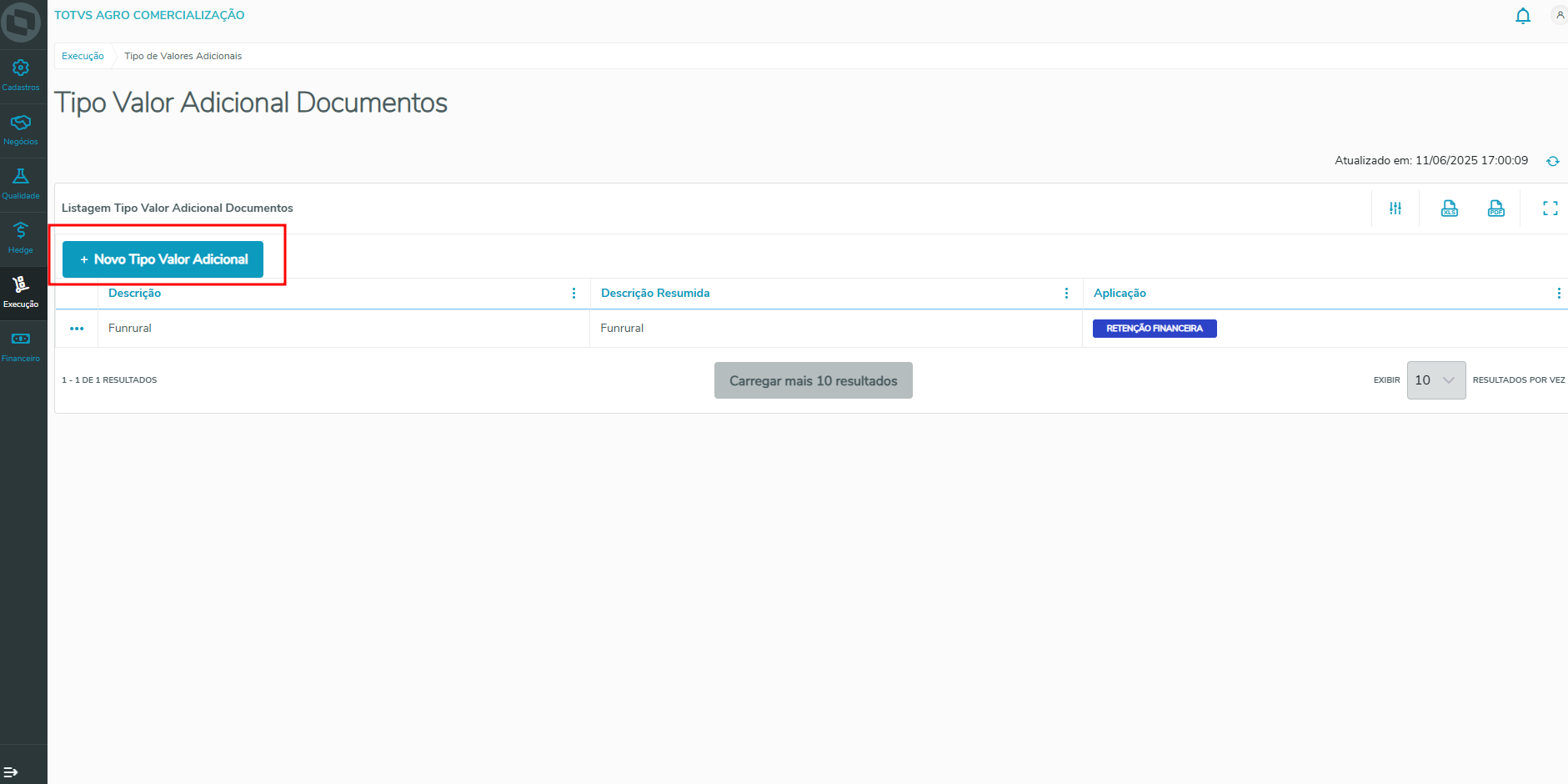The height and width of the screenshot is (784, 1568).
Task: Select Funrural in the Descrição Resumida column
Action: [622, 329]
